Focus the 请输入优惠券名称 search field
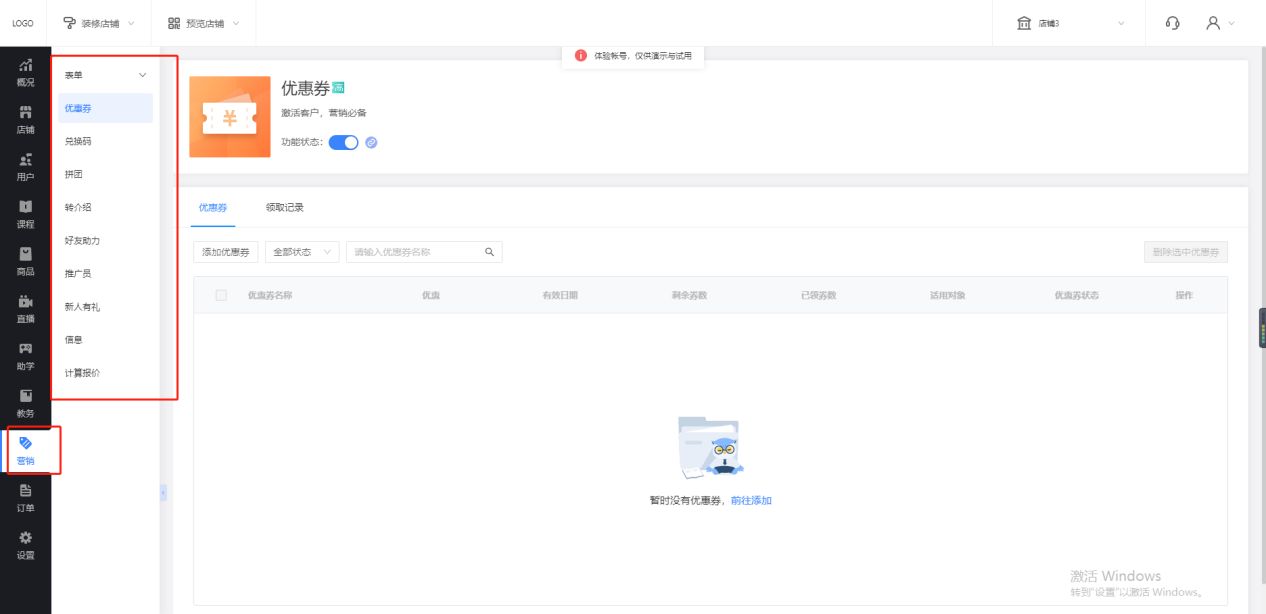The height and width of the screenshot is (614, 1266). coord(424,252)
